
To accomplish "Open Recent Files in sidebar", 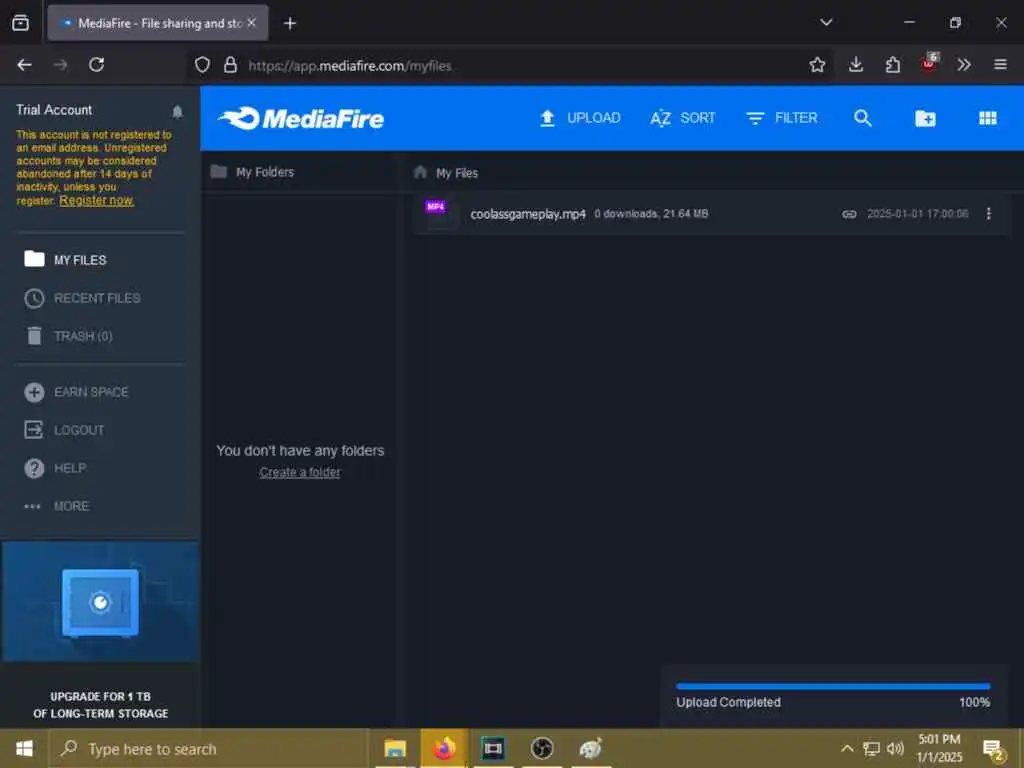I will pyautogui.click(x=82, y=298).
